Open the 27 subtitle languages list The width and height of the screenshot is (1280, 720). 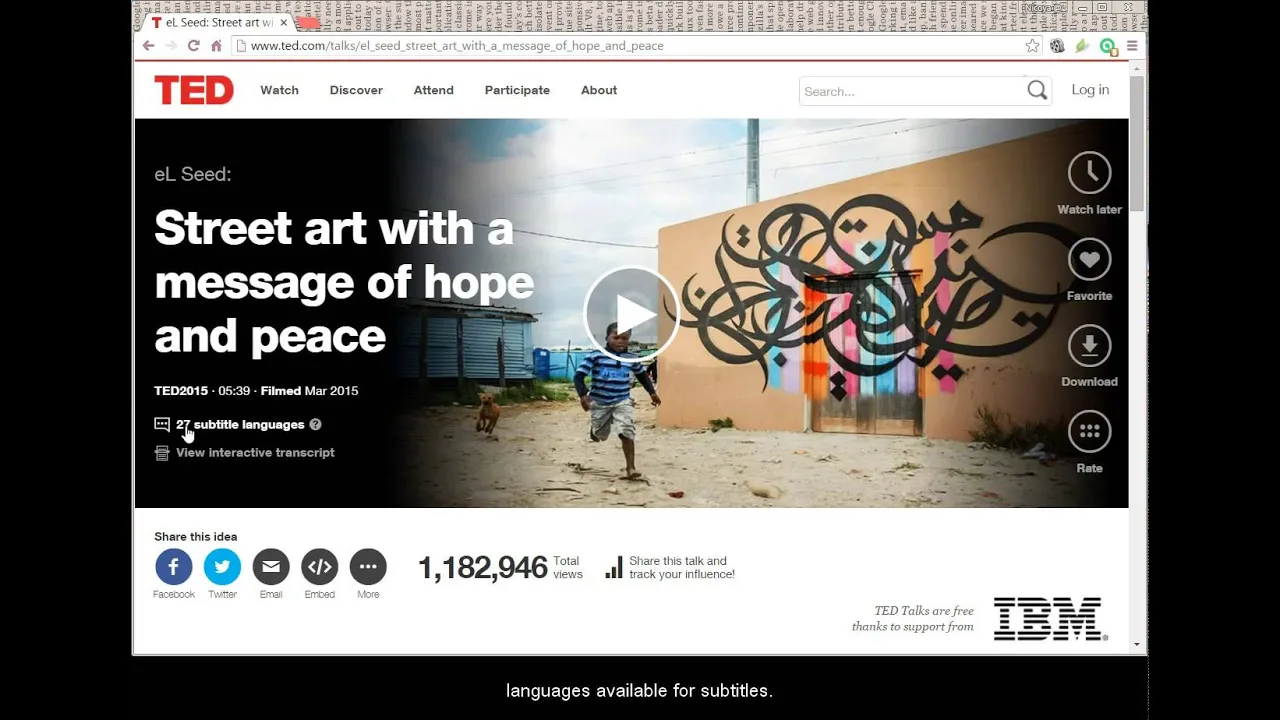click(x=240, y=424)
